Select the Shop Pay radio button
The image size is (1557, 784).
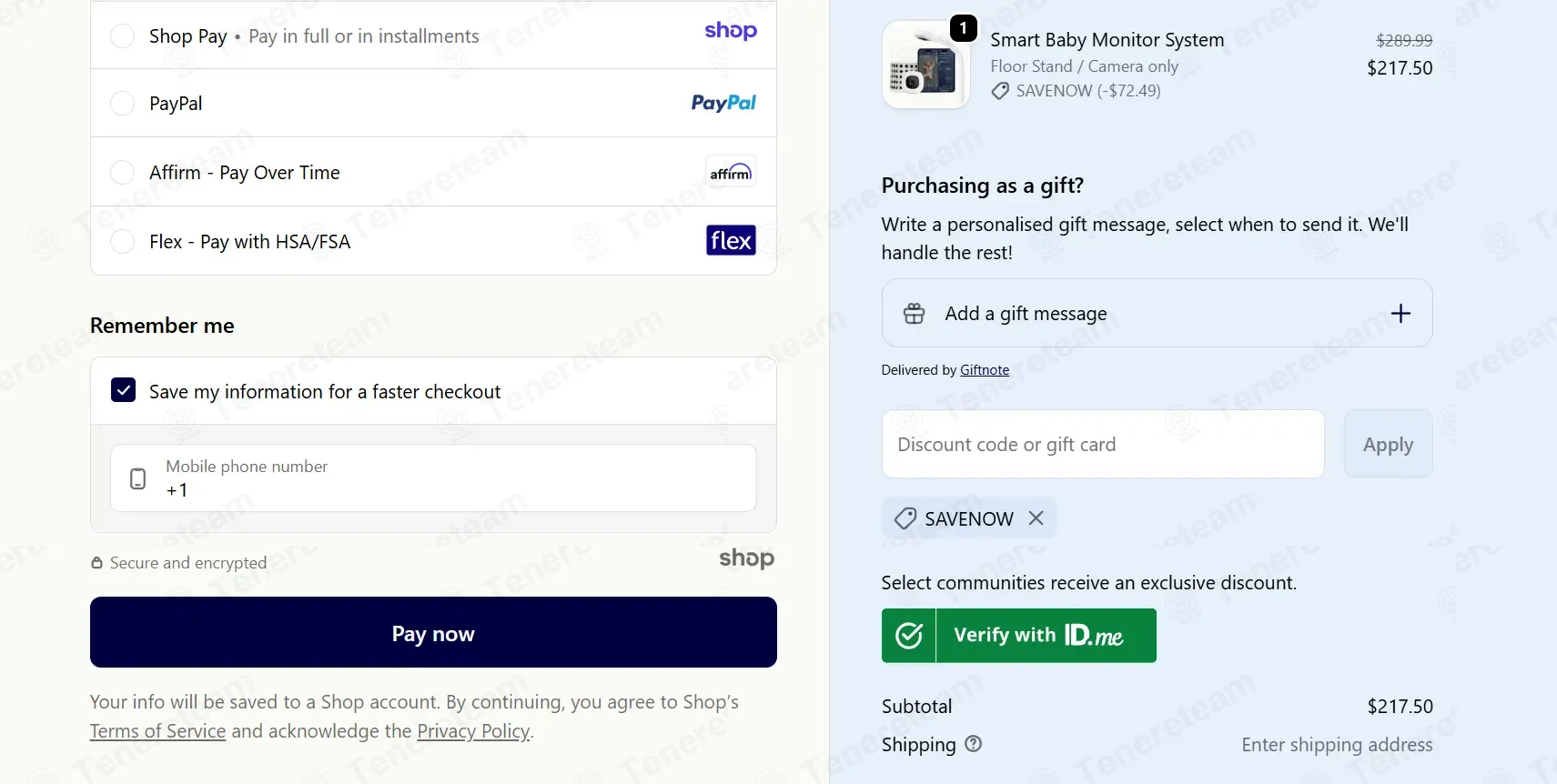click(122, 35)
